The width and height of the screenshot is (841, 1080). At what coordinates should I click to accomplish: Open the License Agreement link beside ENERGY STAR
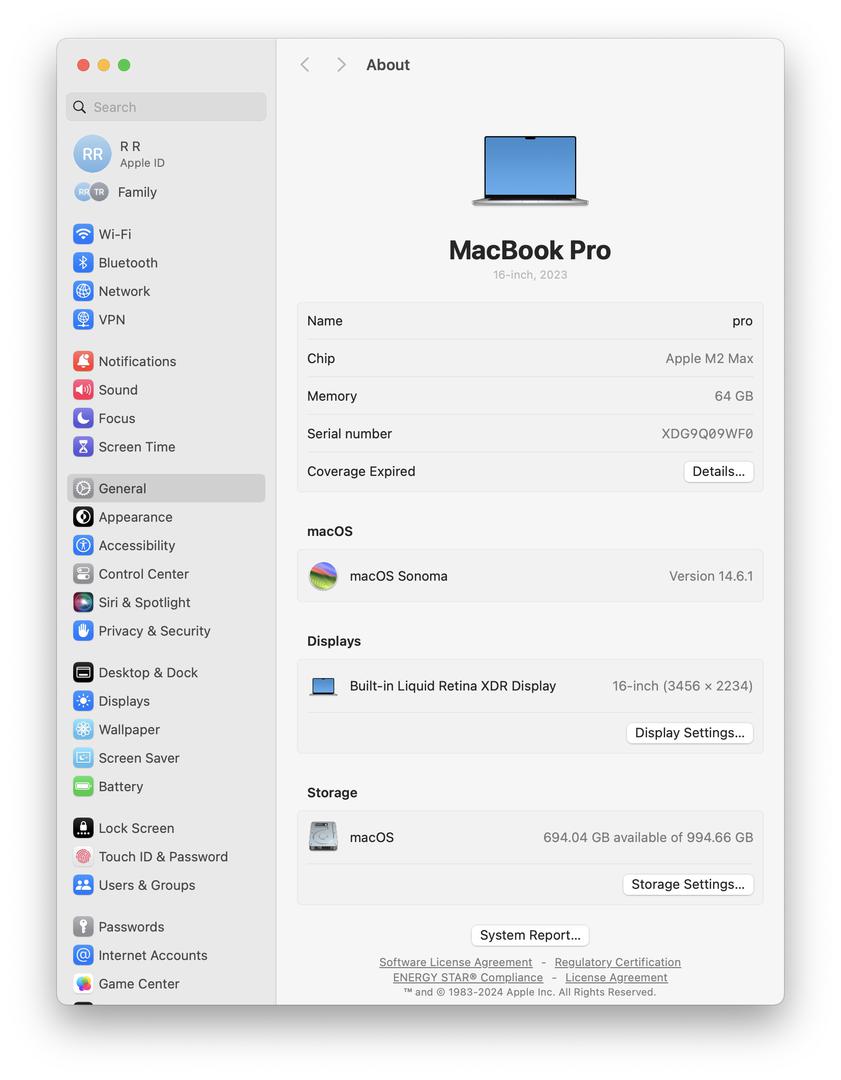[616, 977]
